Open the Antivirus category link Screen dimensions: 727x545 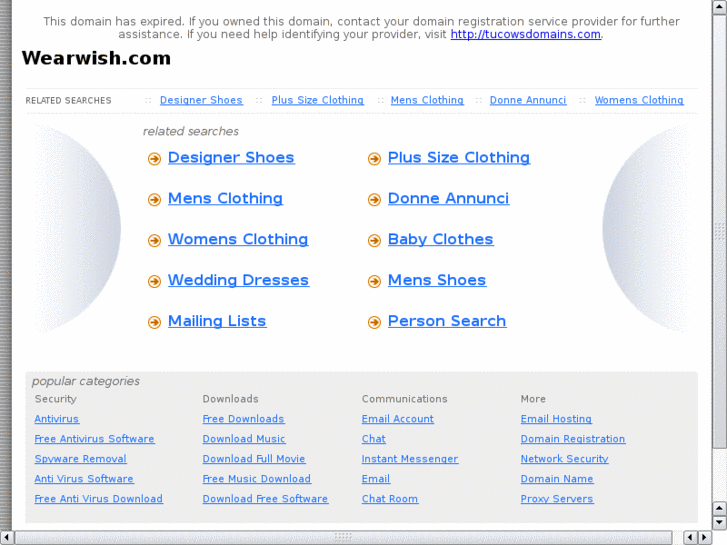(57, 419)
